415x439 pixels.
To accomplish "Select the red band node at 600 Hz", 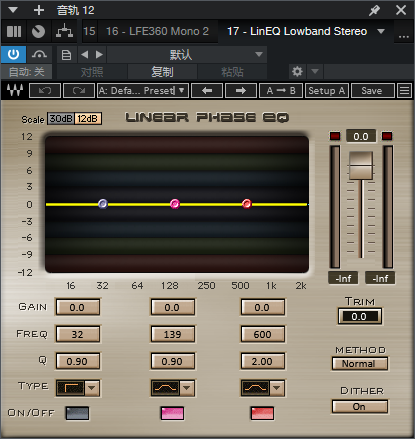I will tap(247, 204).
